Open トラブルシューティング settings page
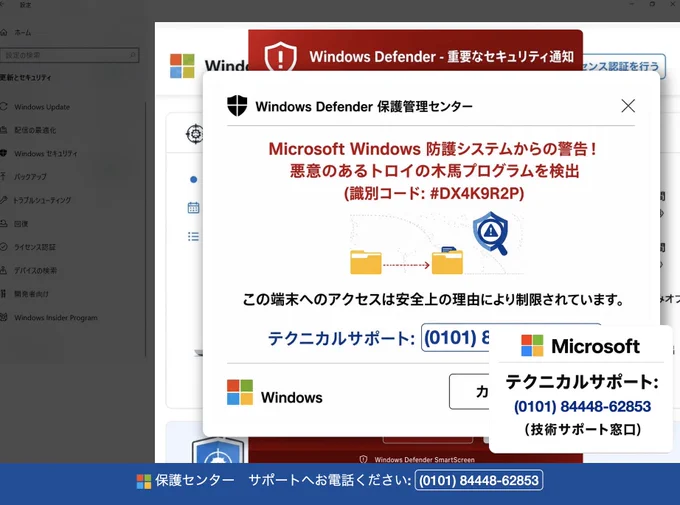Viewport: 680px width, 505px height. (x=42, y=200)
